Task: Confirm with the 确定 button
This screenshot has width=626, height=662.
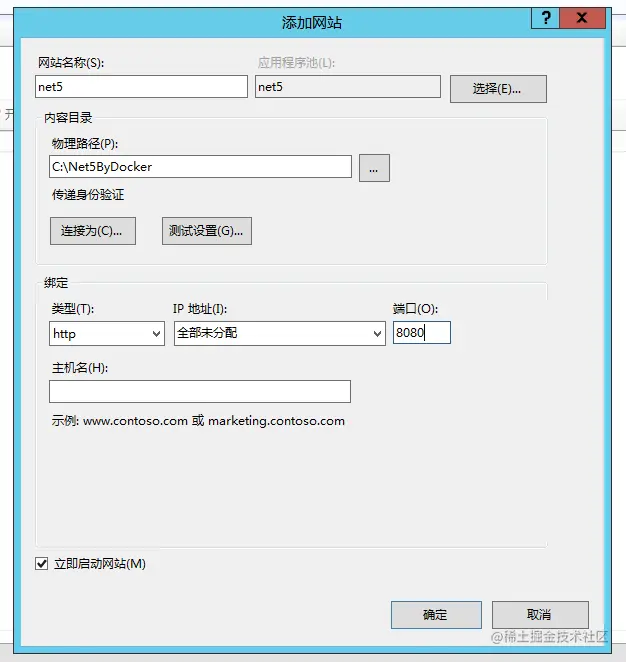Action: (x=436, y=615)
